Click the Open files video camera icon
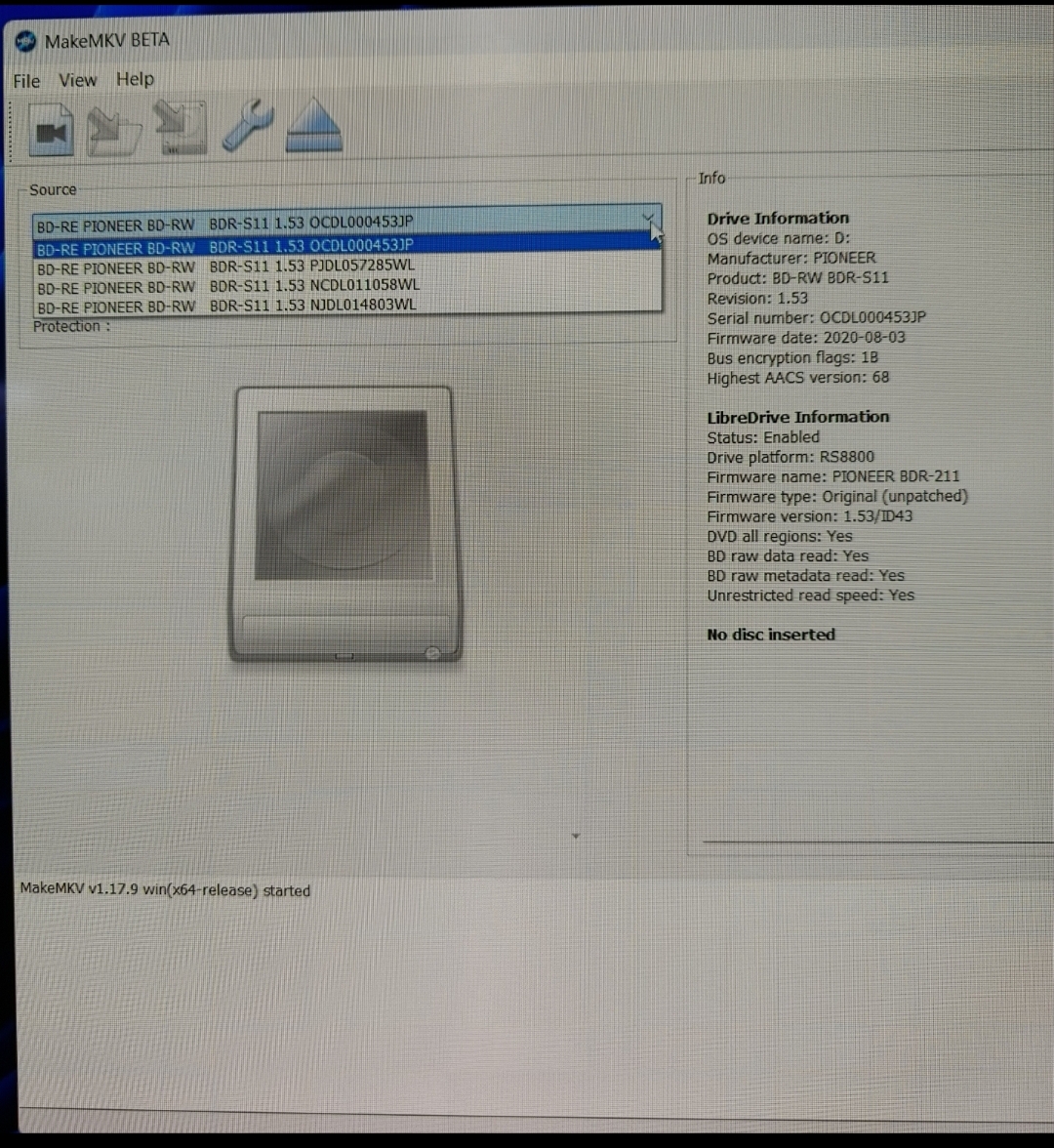This screenshot has width=1054, height=1148. 51,130
